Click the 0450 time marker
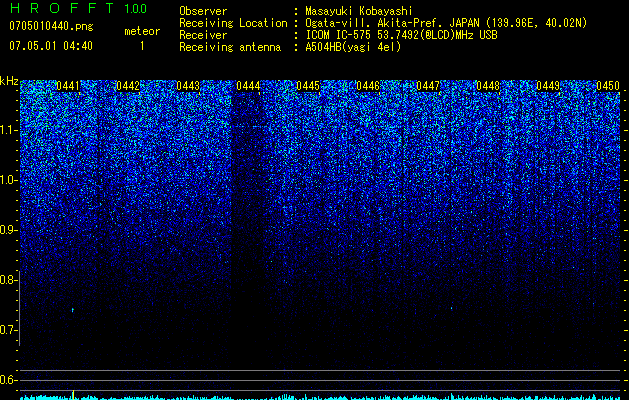This screenshot has height=400, width=629. click(608, 86)
